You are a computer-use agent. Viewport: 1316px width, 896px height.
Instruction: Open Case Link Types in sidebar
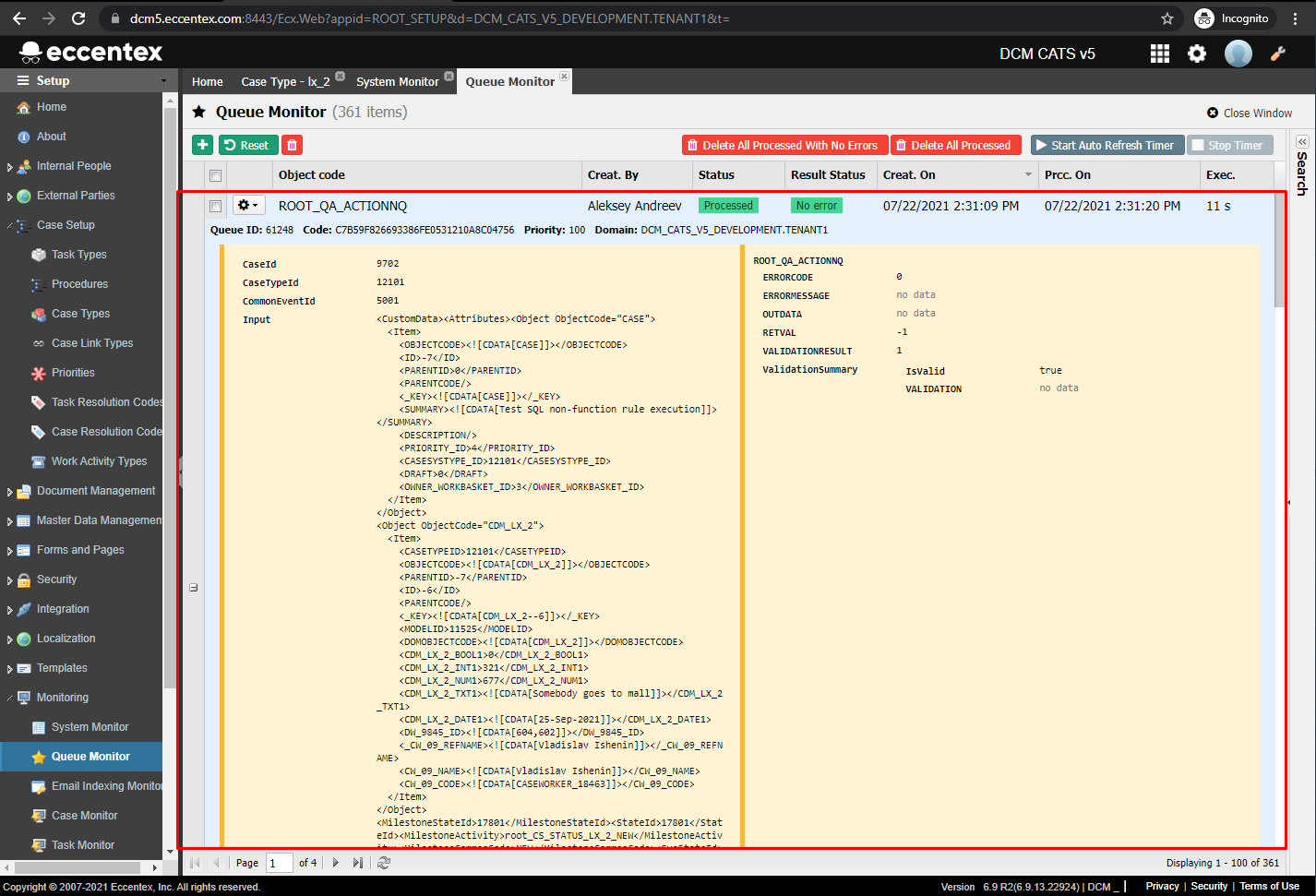tap(91, 343)
